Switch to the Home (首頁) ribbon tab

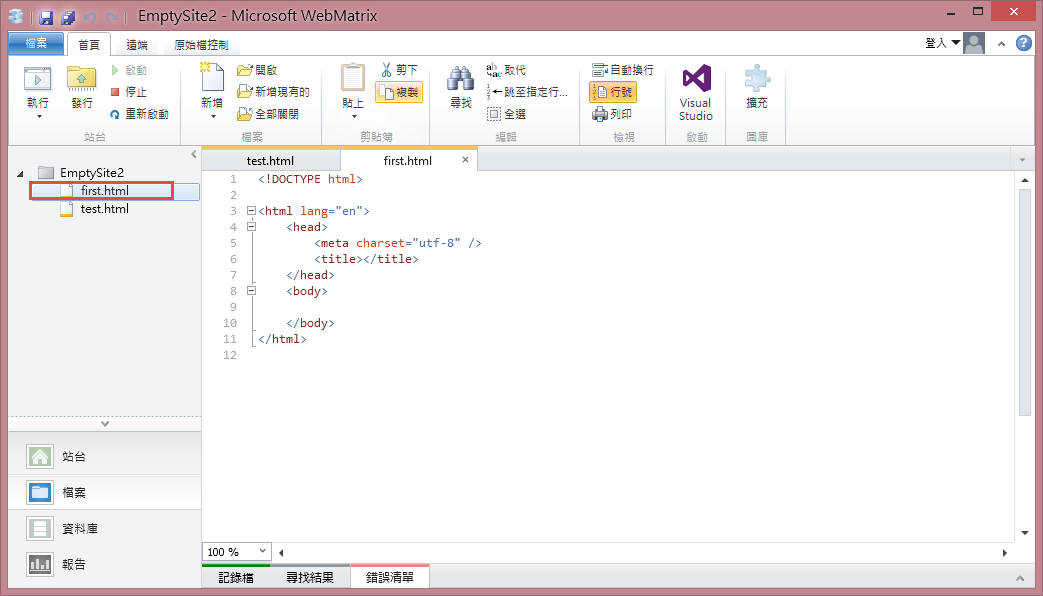[x=89, y=45]
